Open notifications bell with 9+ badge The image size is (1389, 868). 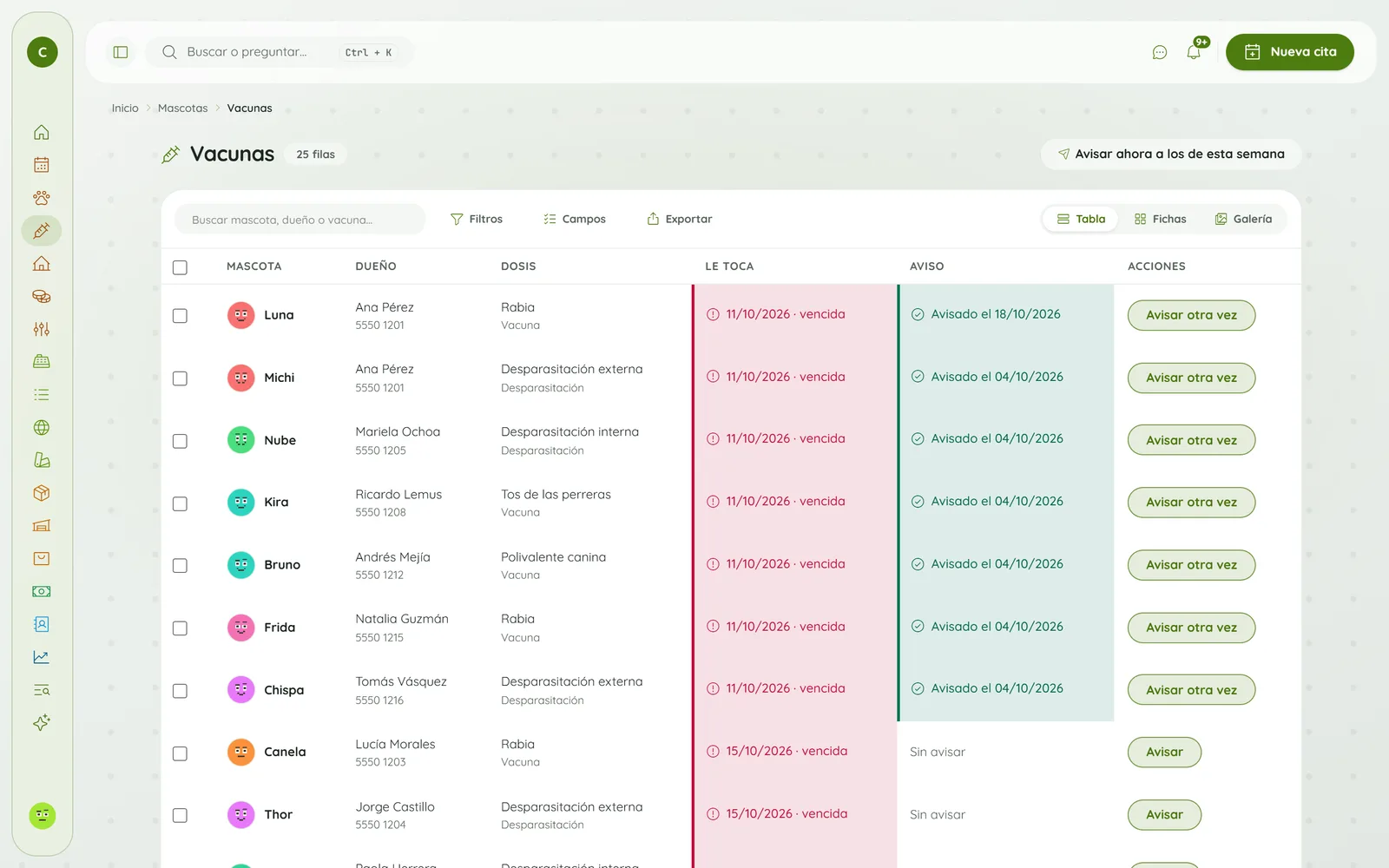1195,51
